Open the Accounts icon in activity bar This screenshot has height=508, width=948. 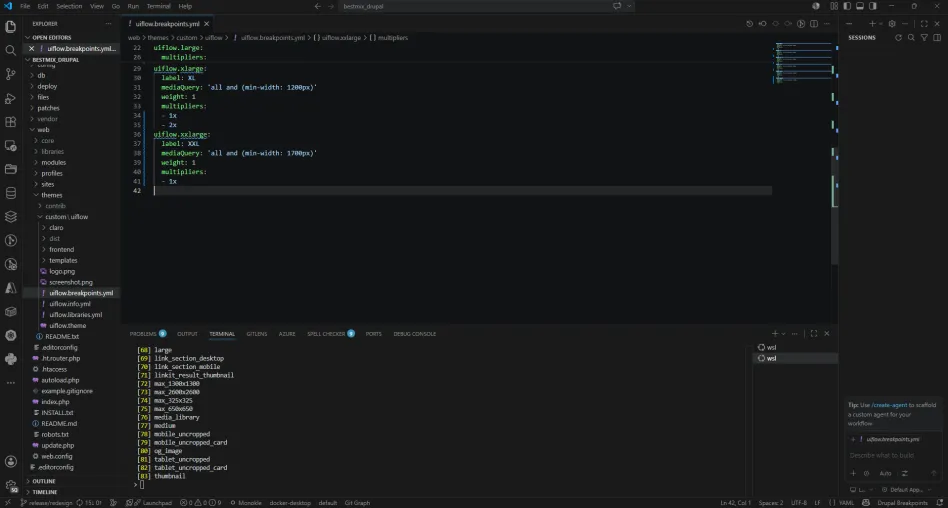[x=10, y=462]
